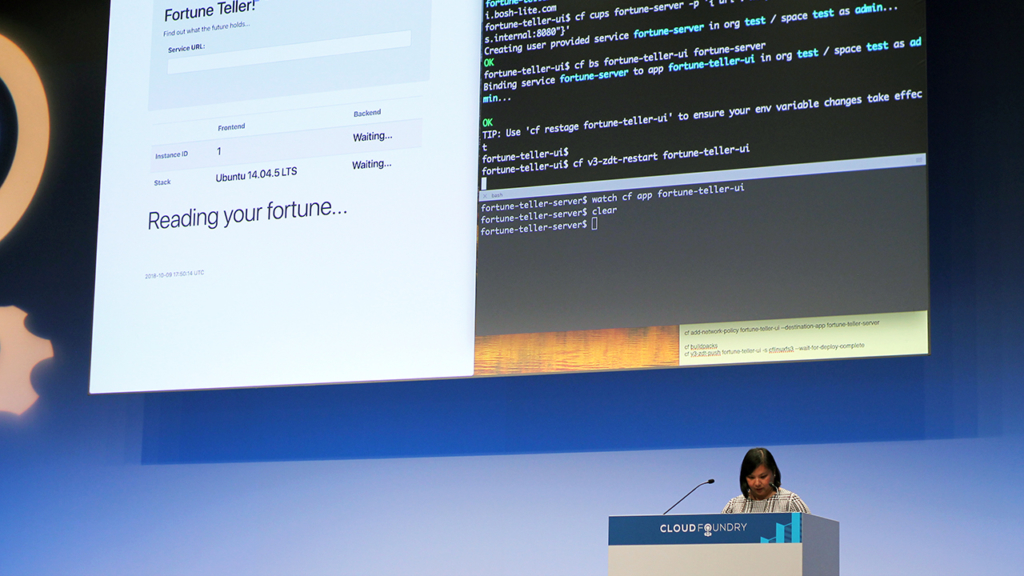Image resolution: width=1024 pixels, height=576 pixels.
Task: Click the 'TIP: Use cf restage fortune-teller-ui' line
Action: (702, 114)
